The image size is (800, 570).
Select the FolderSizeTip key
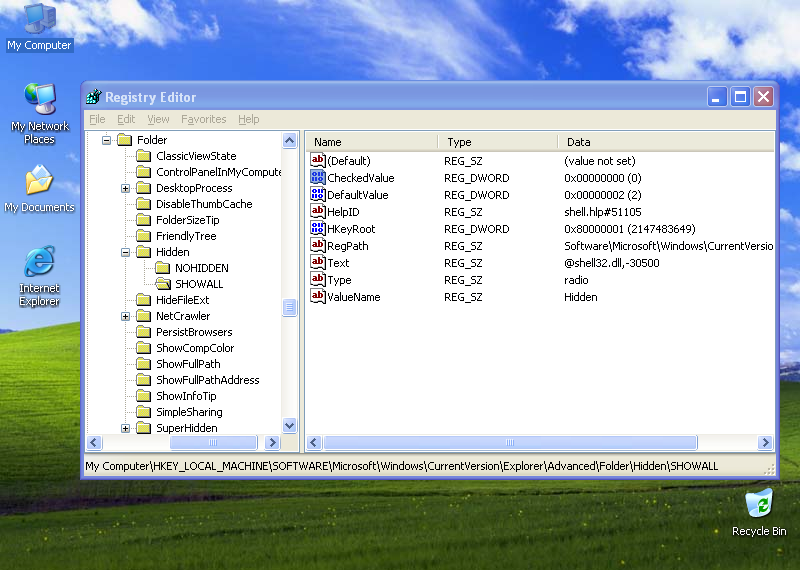tap(187, 220)
